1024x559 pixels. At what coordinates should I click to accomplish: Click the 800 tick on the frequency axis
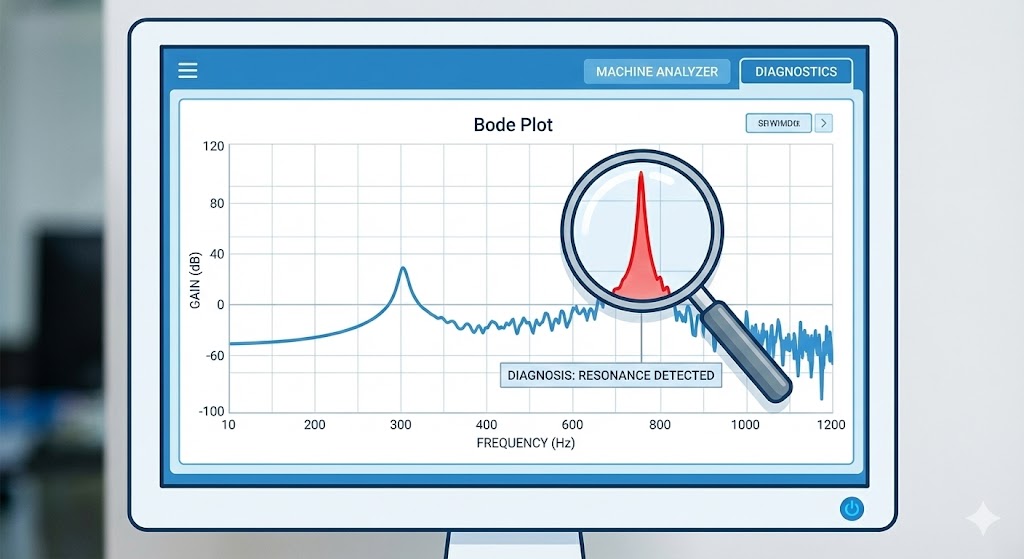pyautogui.click(x=659, y=425)
